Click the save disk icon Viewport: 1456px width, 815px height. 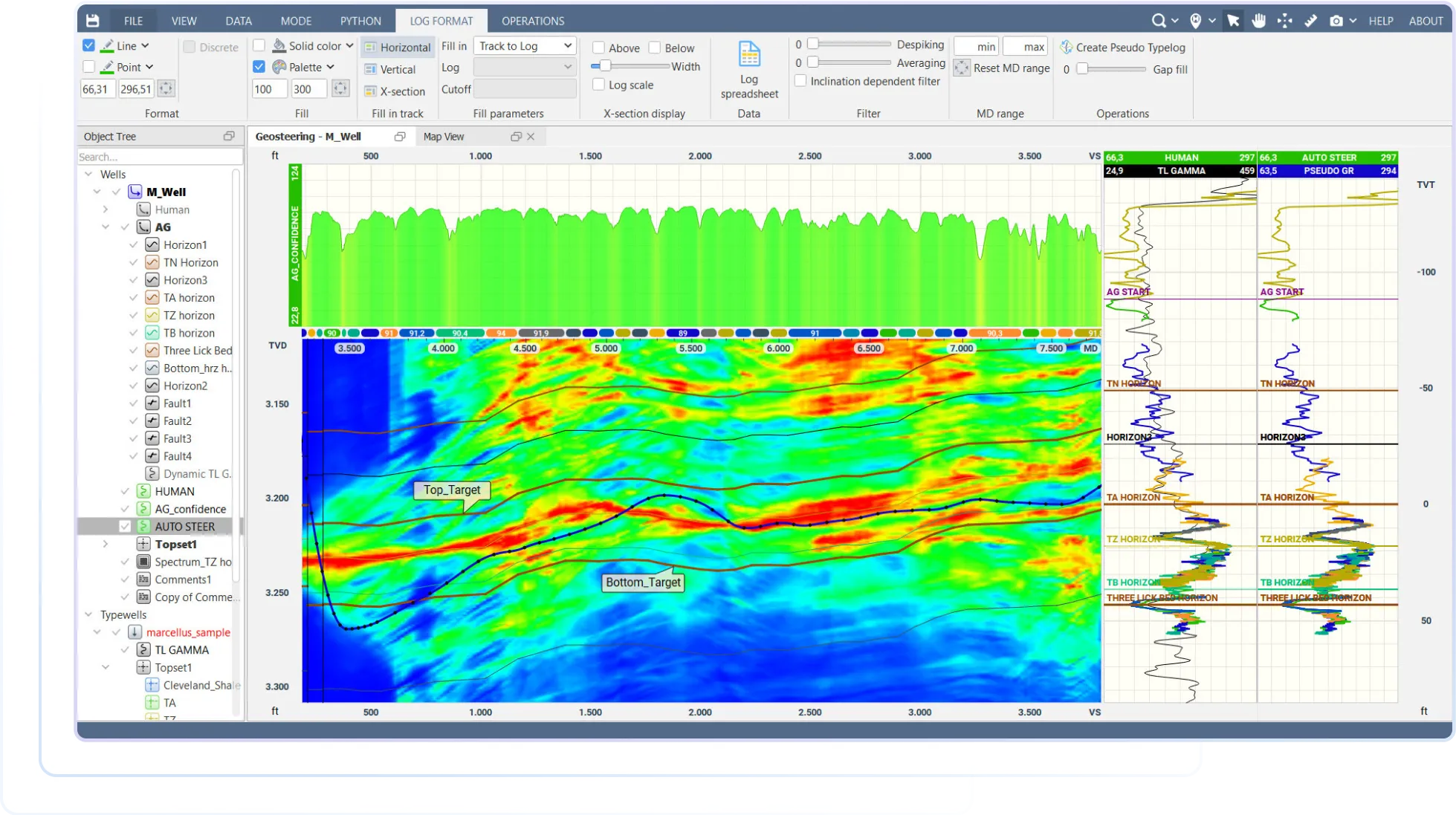pyautogui.click(x=92, y=21)
